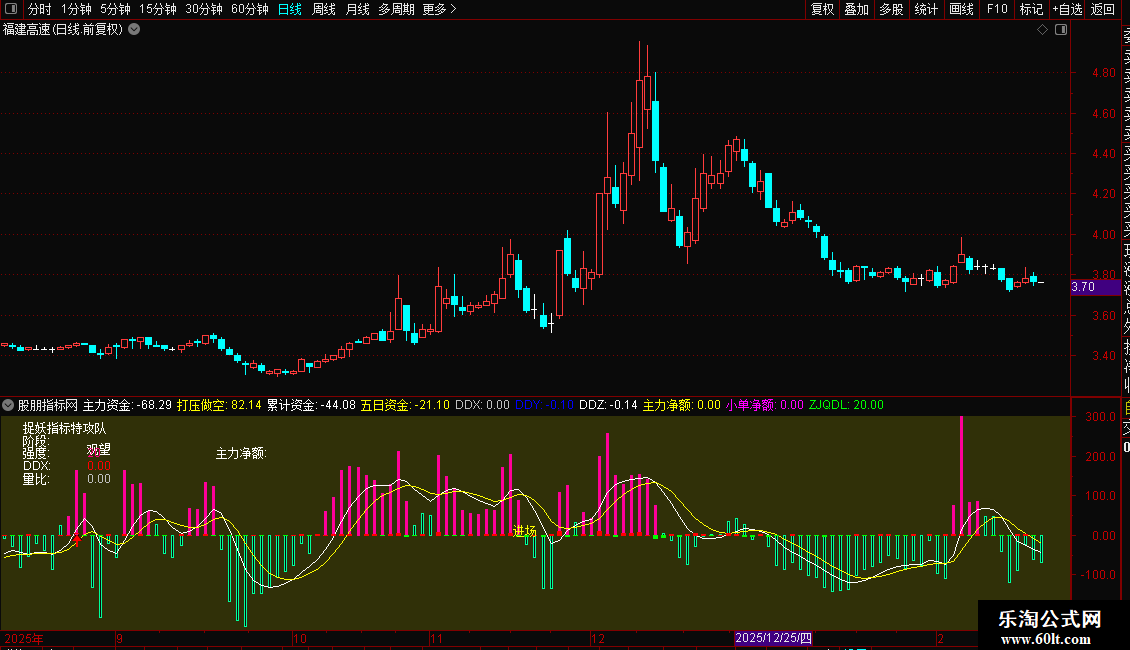Click the yellow 进场 entry signal label
Image resolution: width=1130 pixels, height=650 pixels.
(525, 531)
